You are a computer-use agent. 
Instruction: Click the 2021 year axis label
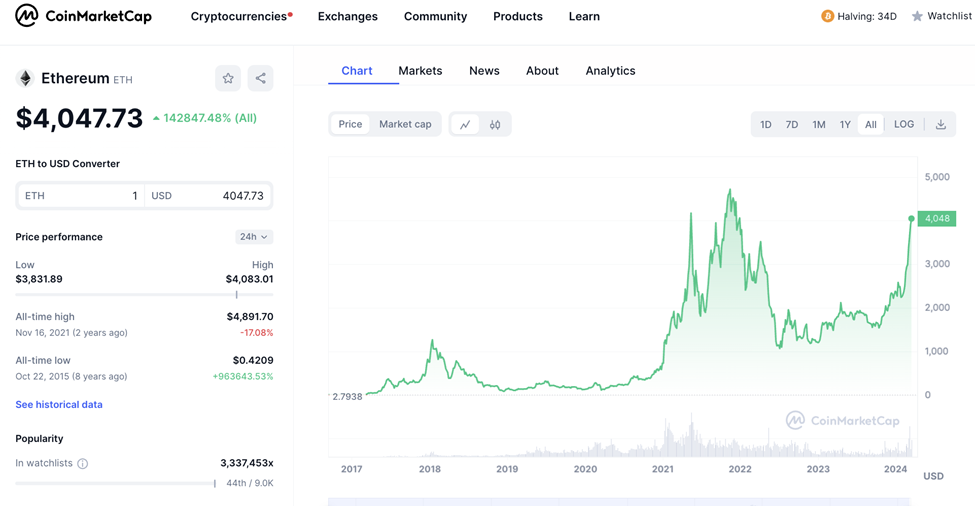tap(663, 469)
